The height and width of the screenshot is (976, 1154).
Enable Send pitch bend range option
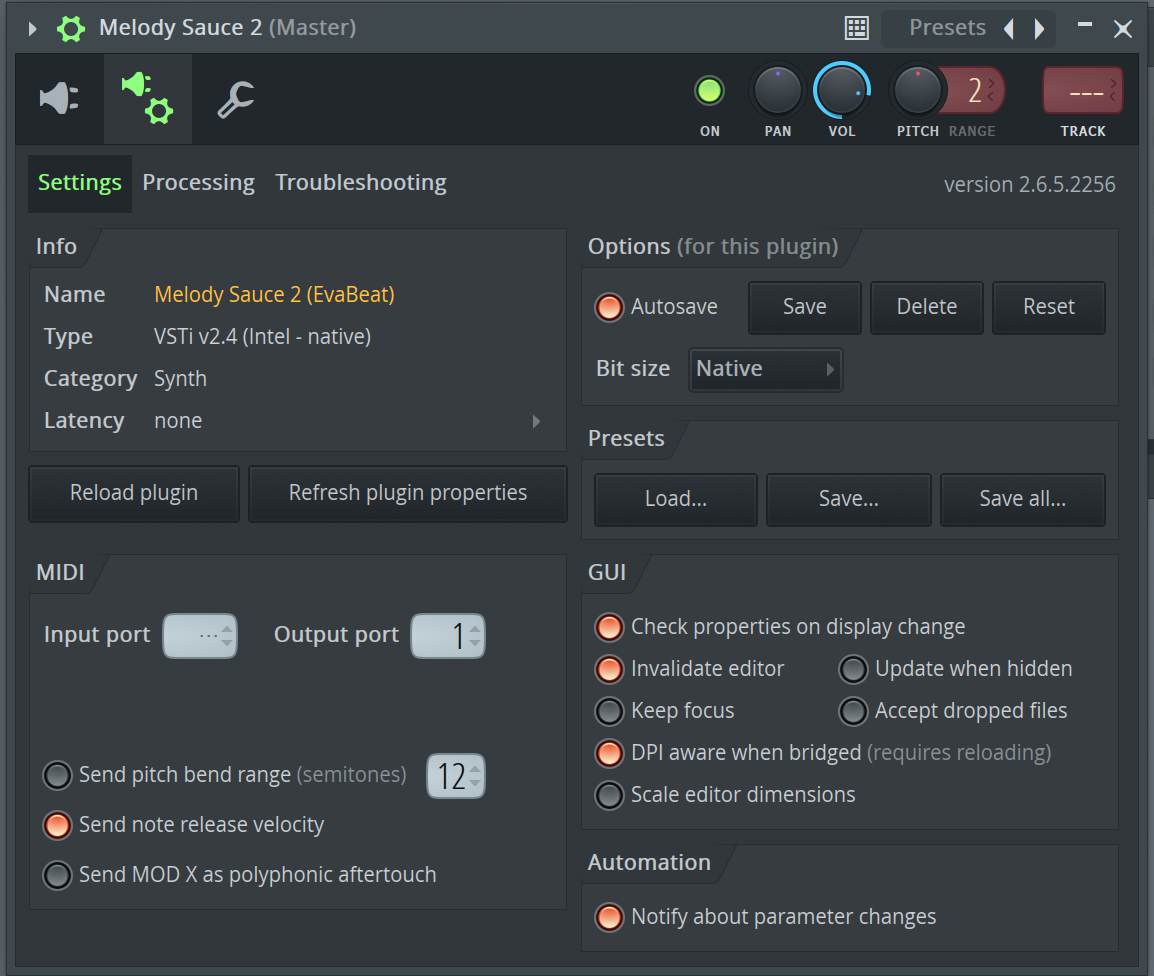[57, 775]
